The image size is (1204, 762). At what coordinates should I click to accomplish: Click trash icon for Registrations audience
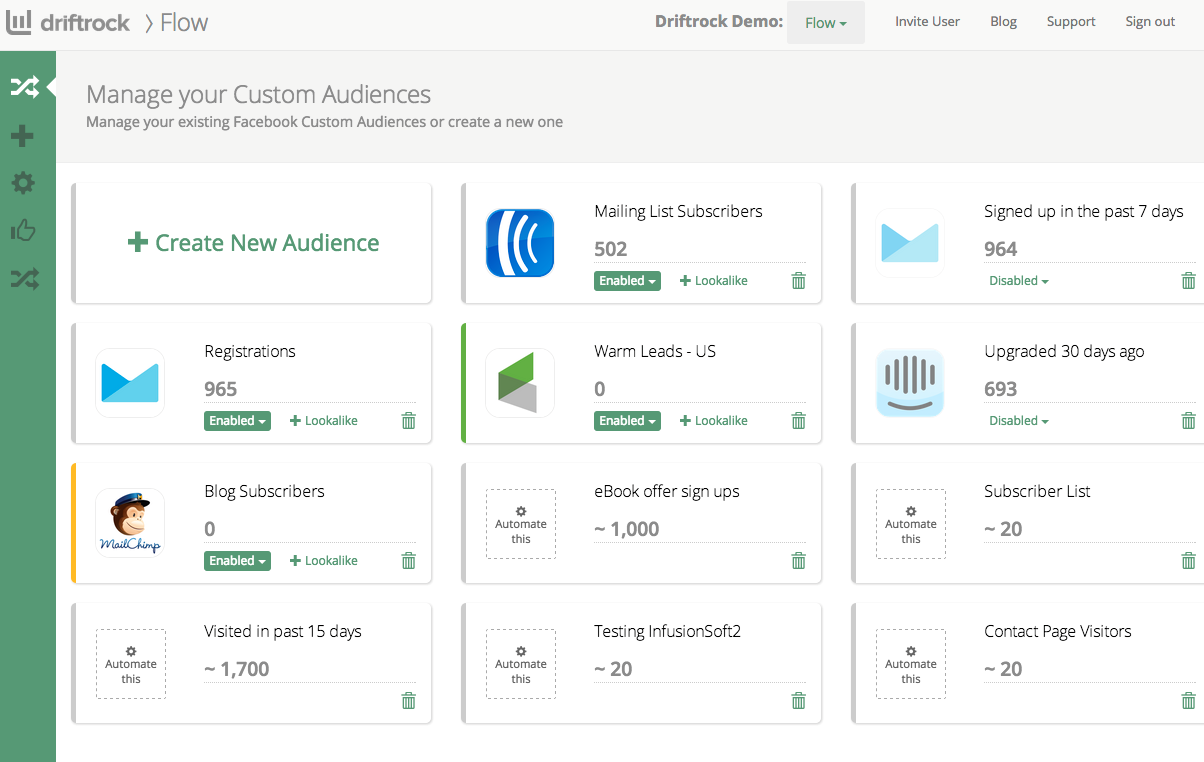[x=408, y=421]
